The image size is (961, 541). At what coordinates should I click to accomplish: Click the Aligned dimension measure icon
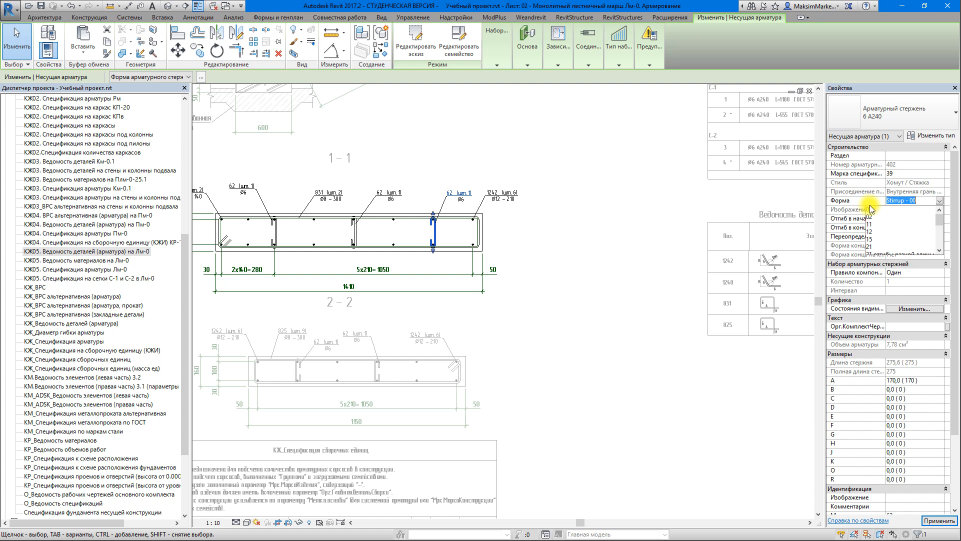[331, 32]
